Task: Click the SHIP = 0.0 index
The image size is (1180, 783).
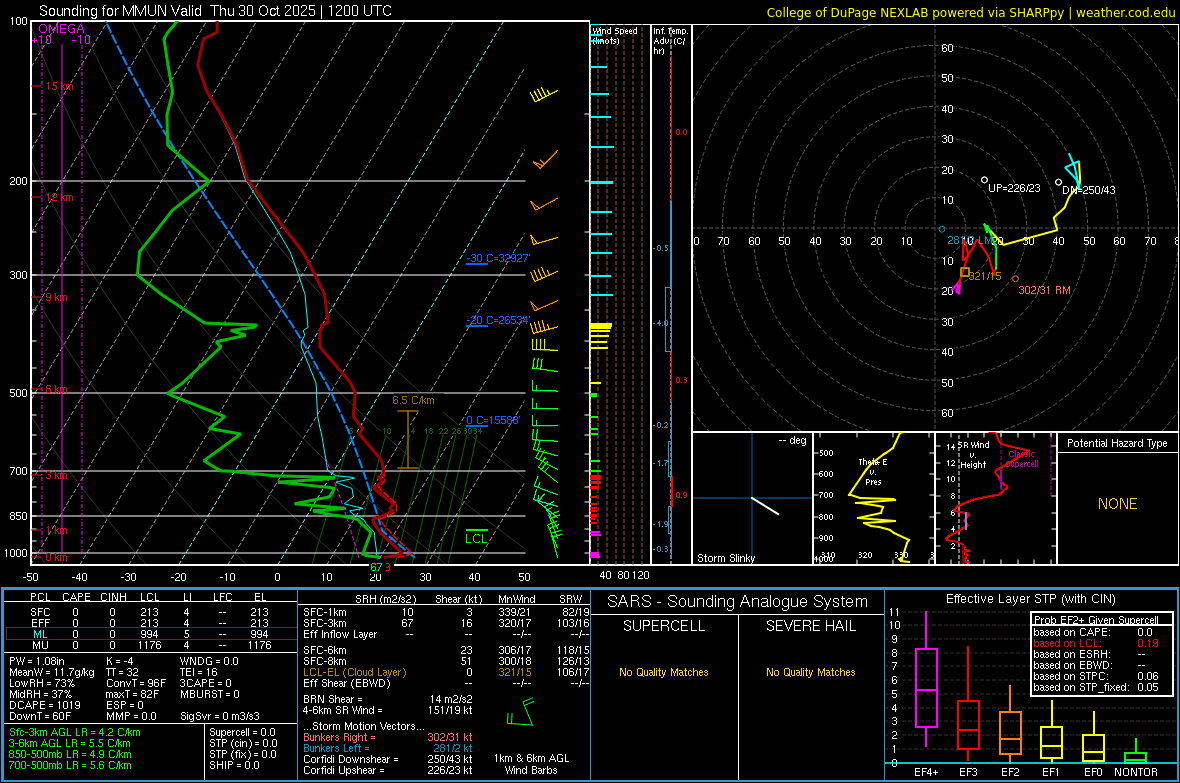Action: (x=234, y=765)
